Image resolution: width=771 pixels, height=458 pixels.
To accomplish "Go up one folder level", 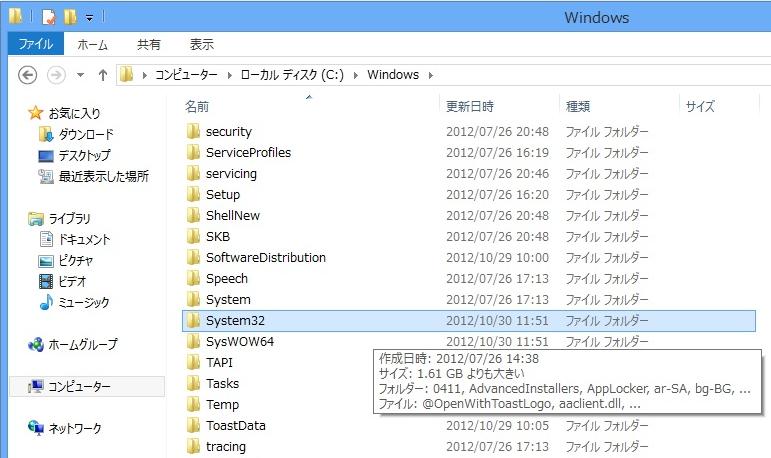I will tap(102, 75).
